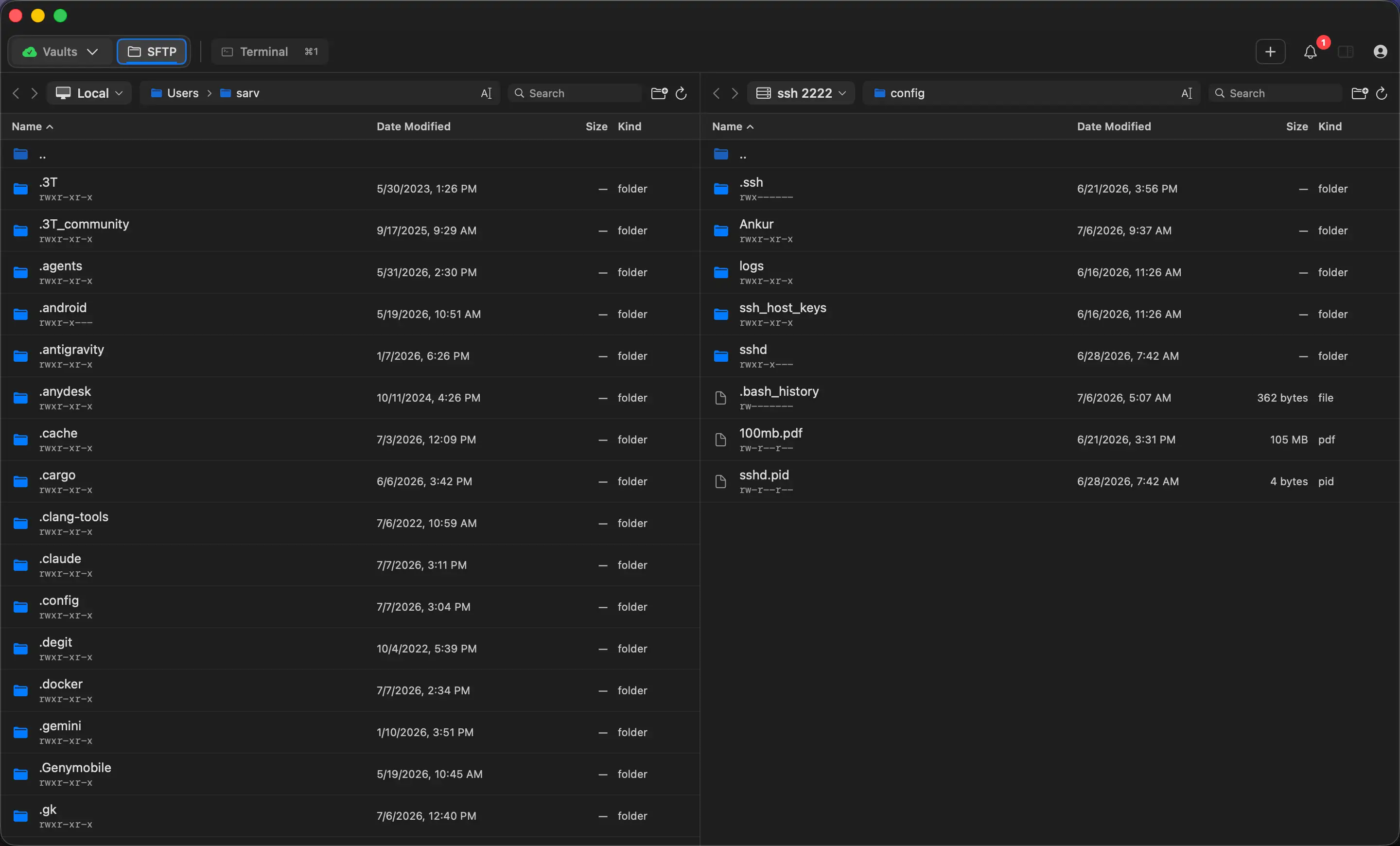The image size is (1400, 846).
Task: Select the .bash_history file icon
Action: tap(720, 398)
